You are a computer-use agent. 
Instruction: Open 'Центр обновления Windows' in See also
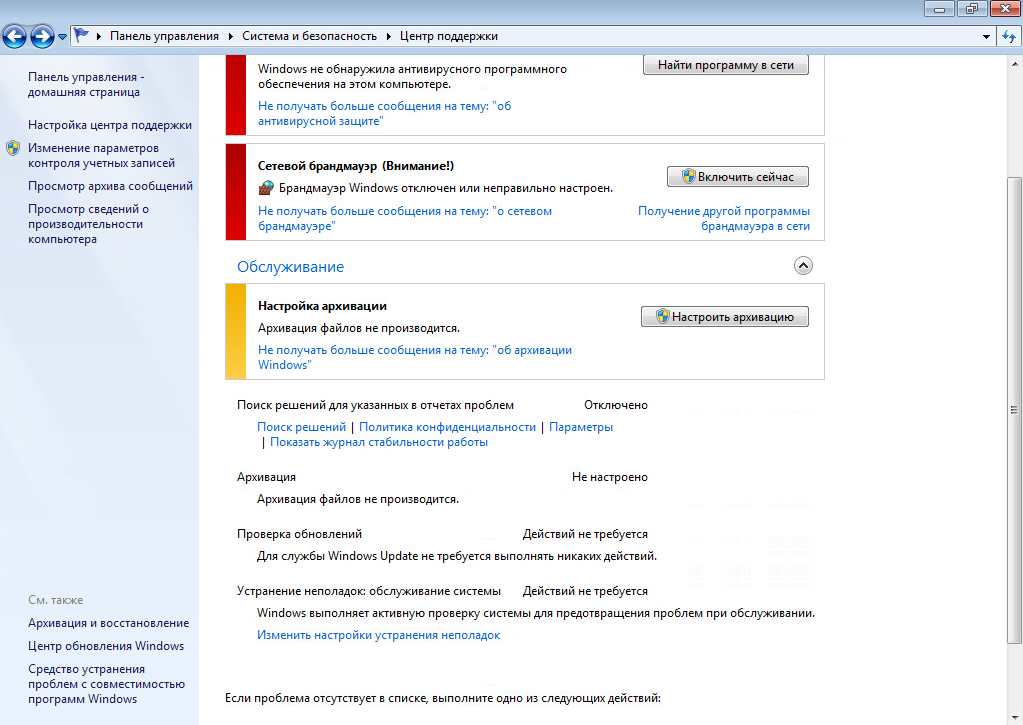(x=105, y=645)
